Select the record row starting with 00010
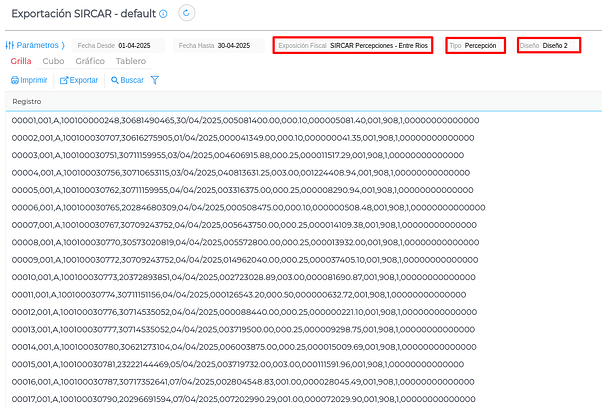The height and width of the screenshot is (407, 602). coord(244,274)
